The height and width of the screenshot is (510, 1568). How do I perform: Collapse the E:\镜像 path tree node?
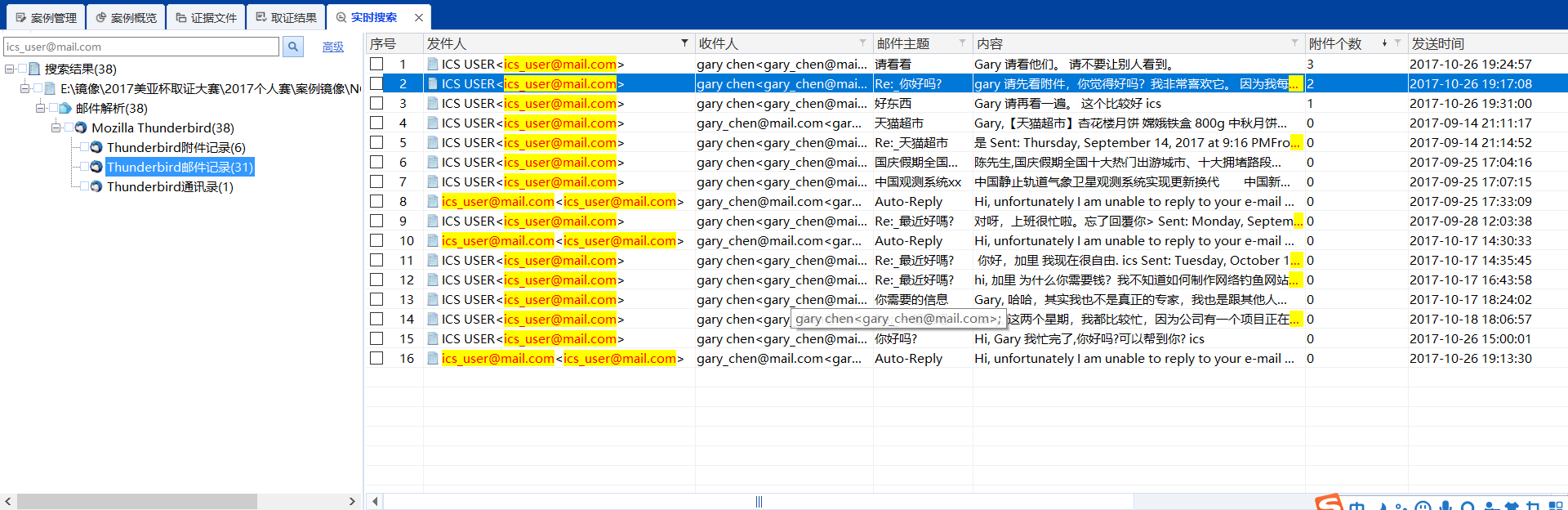point(24,88)
